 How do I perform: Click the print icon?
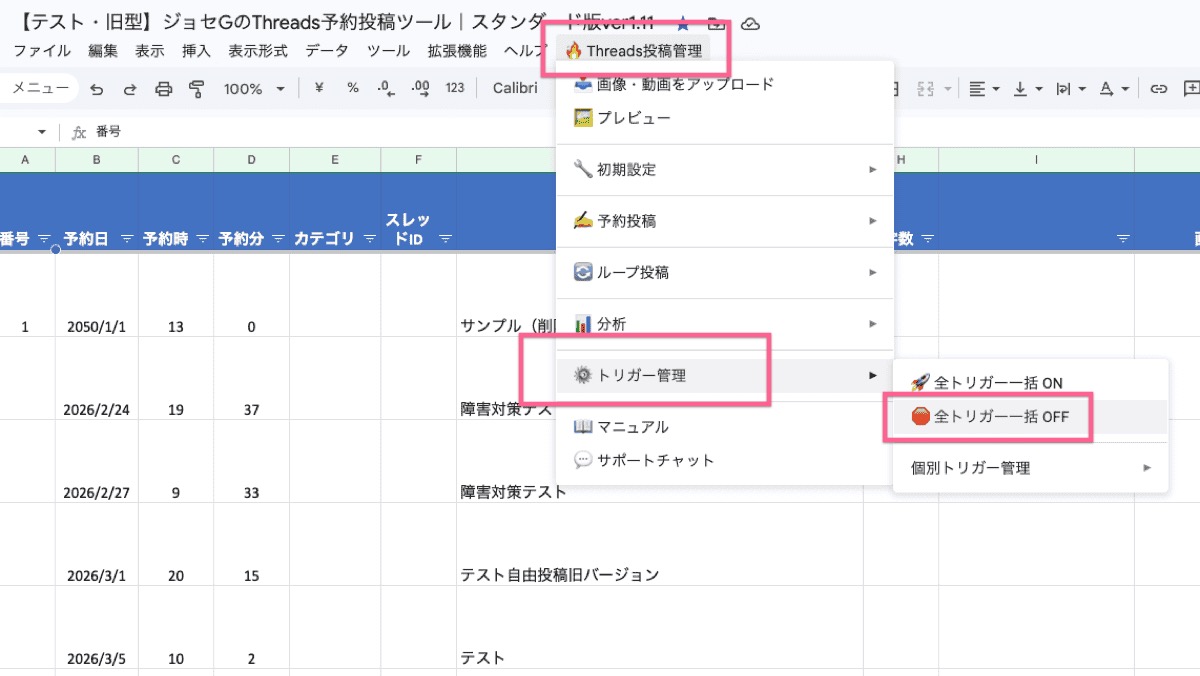pyautogui.click(x=163, y=89)
